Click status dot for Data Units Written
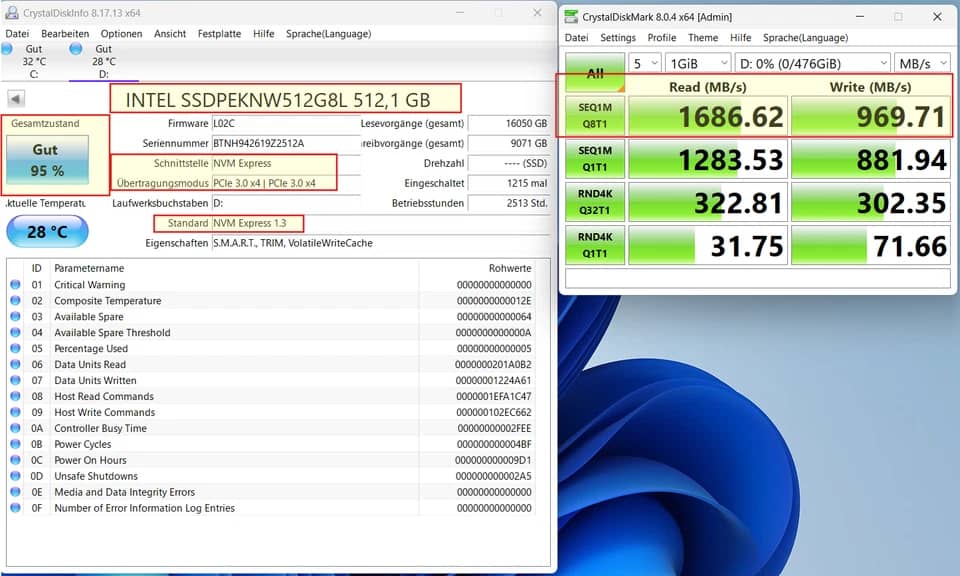The image size is (960, 576). tap(15, 380)
